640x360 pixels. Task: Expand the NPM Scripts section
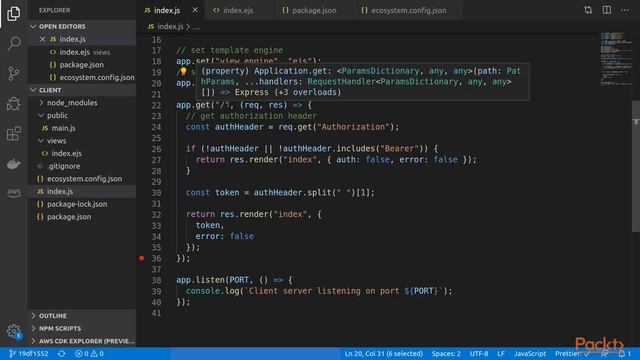(82, 329)
